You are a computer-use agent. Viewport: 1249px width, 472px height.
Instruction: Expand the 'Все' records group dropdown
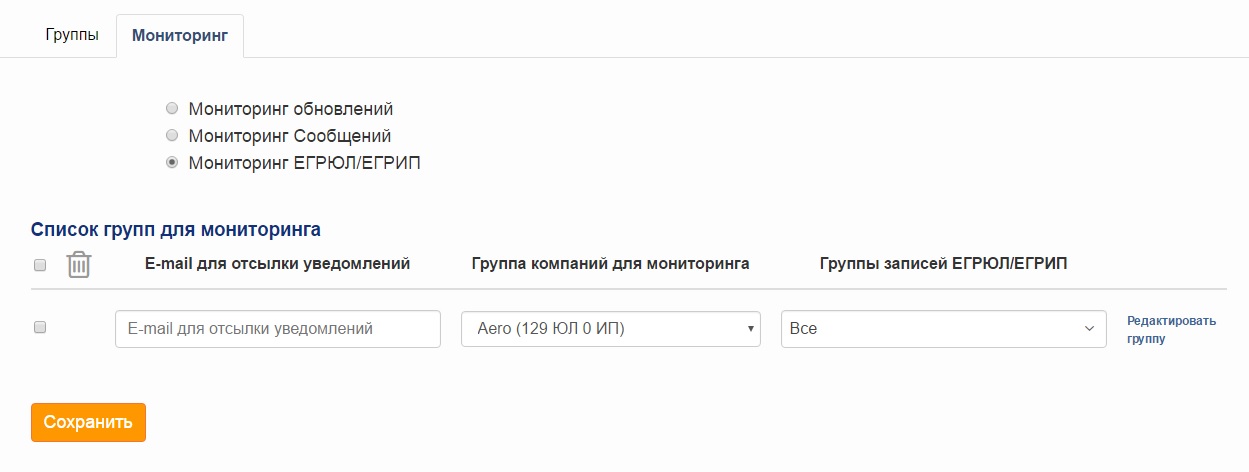[944, 328]
